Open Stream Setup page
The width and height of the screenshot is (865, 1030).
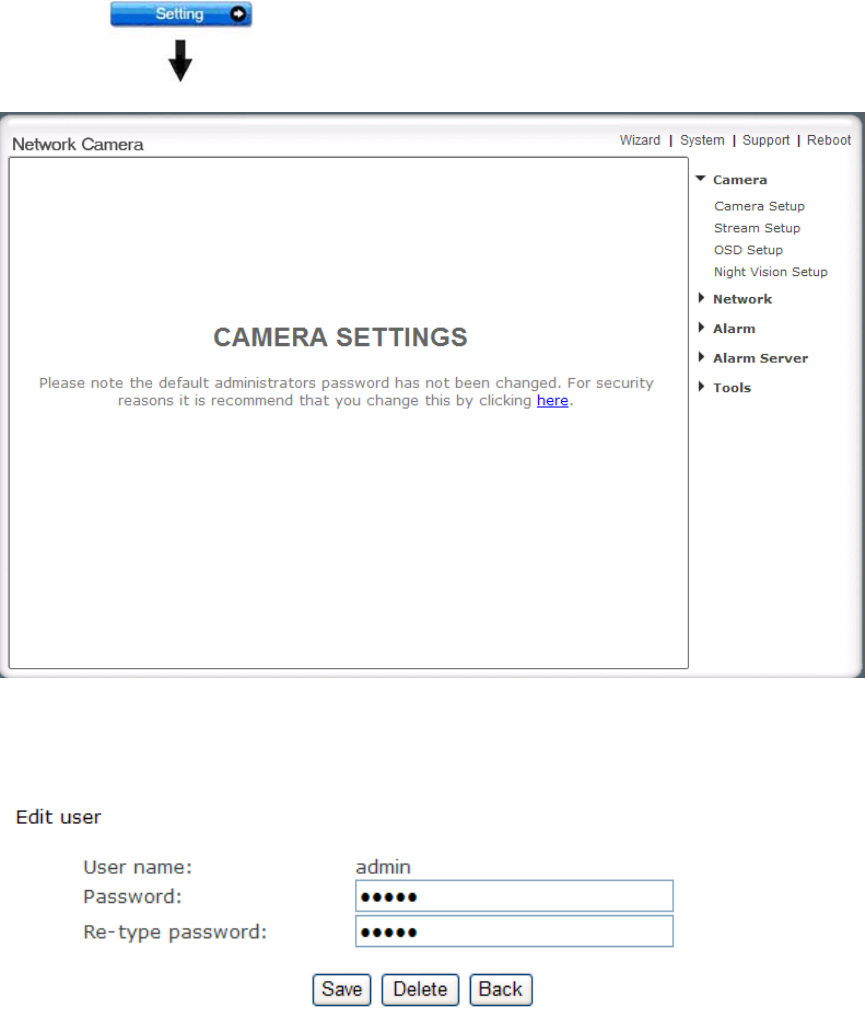(757, 228)
